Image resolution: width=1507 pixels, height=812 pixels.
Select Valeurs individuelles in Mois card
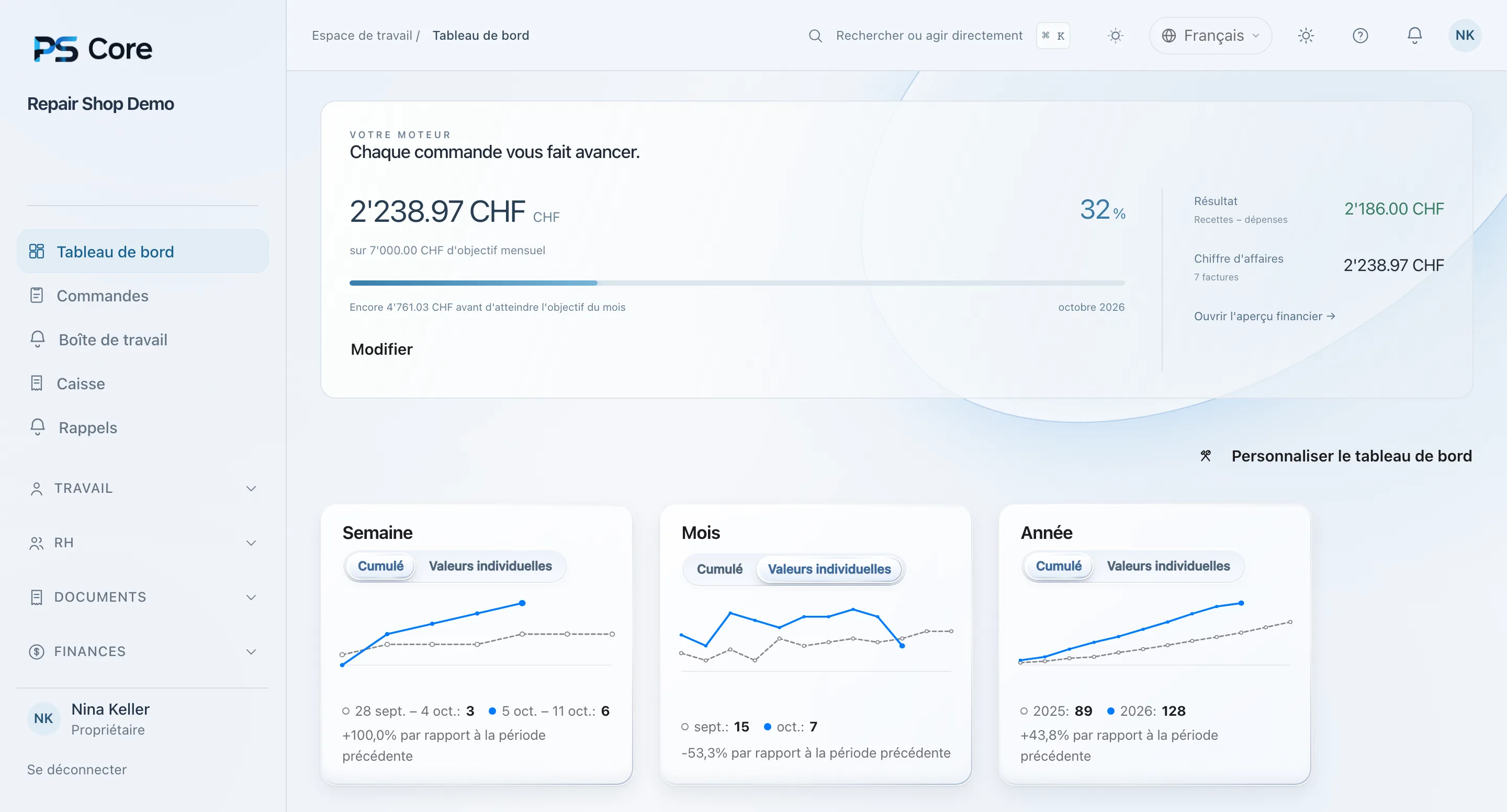[x=829, y=569]
